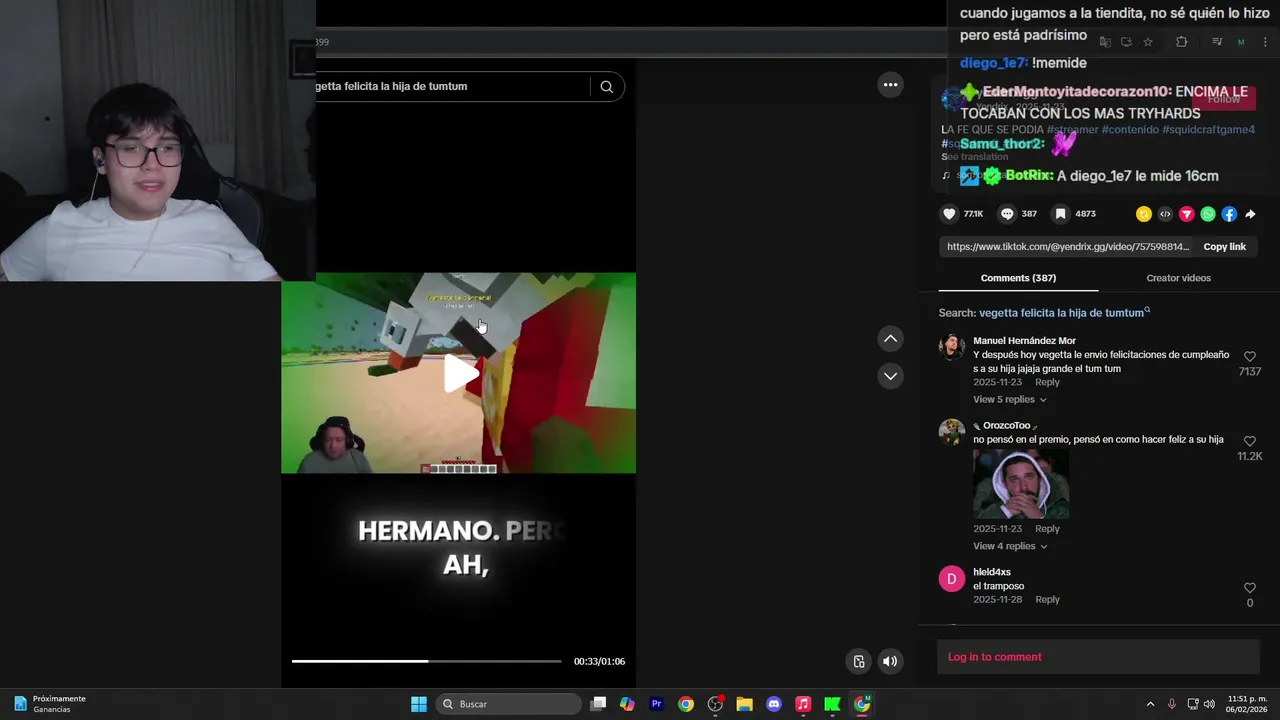Viewport: 1280px width, 720px height.
Task: Like hleld4xs's comment
Action: point(1249,588)
